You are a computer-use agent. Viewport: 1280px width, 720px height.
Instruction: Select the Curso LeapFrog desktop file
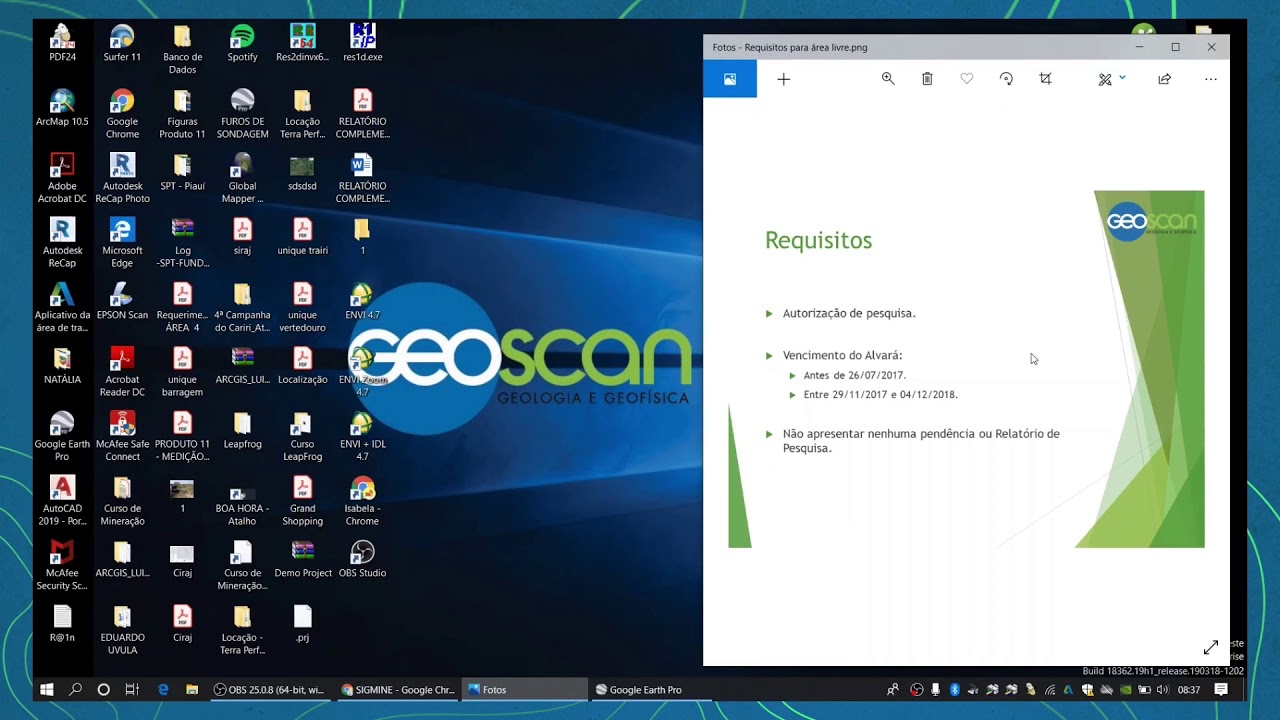pyautogui.click(x=302, y=436)
